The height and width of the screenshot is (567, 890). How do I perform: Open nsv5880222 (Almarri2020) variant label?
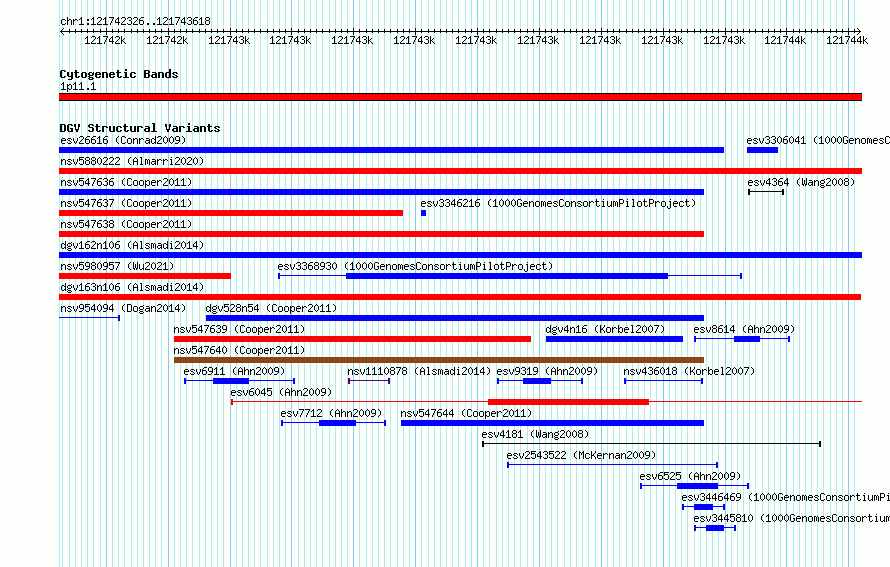[x=132, y=161]
